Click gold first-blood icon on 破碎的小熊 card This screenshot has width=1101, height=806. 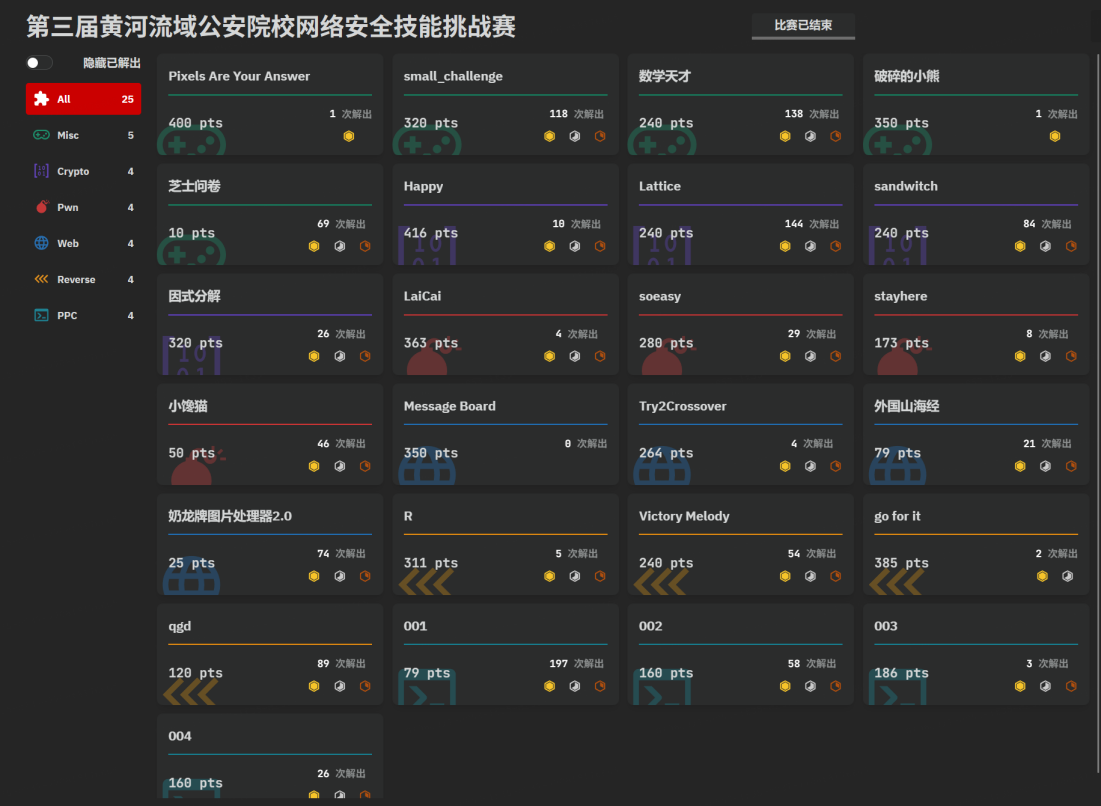(x=1054, y=136)
